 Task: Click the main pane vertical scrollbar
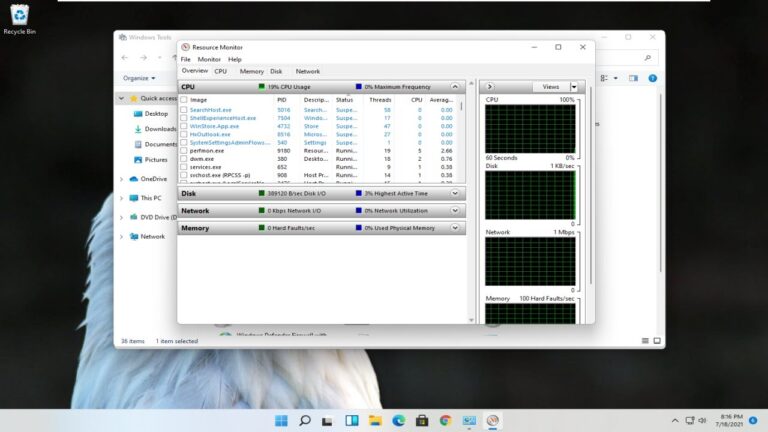coord(471,202)
